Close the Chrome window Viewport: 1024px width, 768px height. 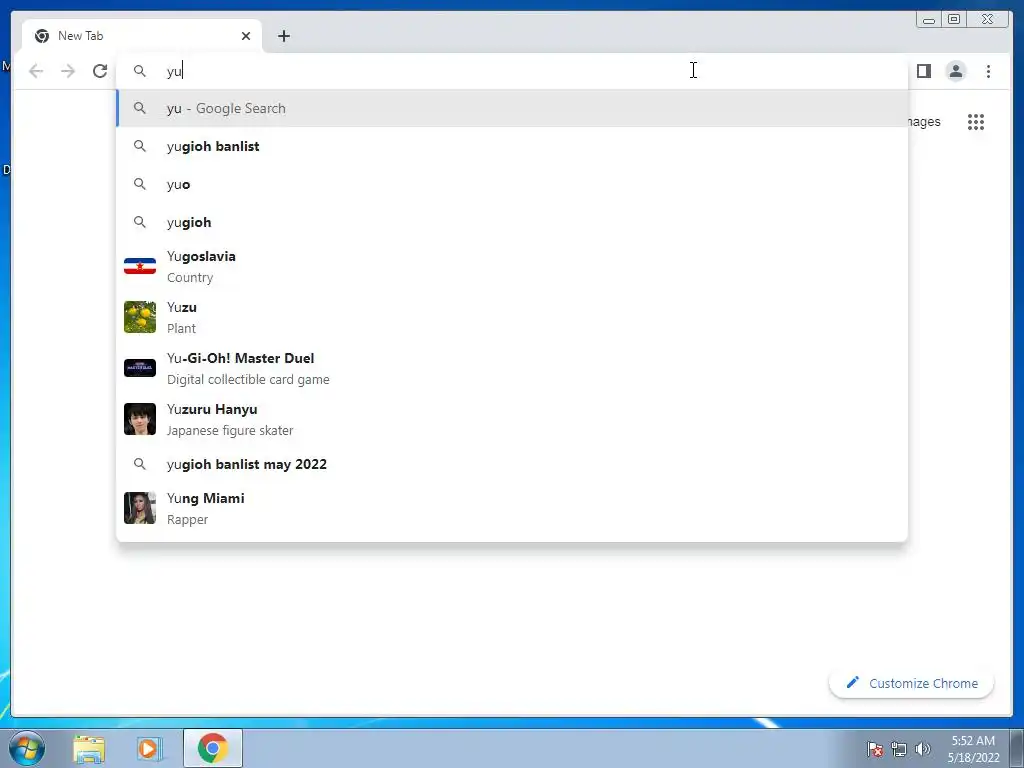coord(988,20)
